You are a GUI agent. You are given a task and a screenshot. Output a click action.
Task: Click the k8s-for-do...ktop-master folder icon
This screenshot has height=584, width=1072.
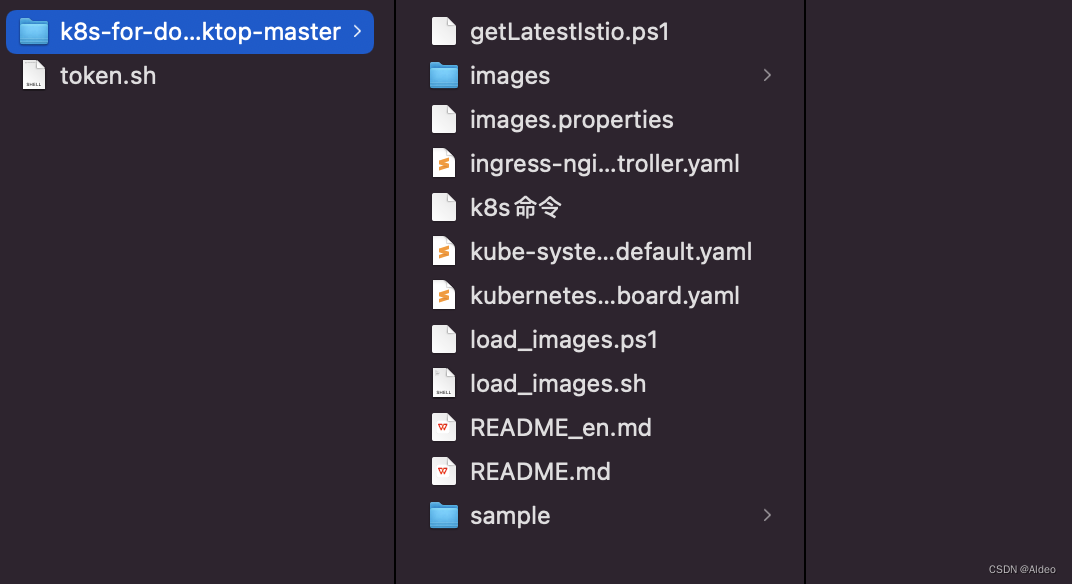tap(34, 31)
